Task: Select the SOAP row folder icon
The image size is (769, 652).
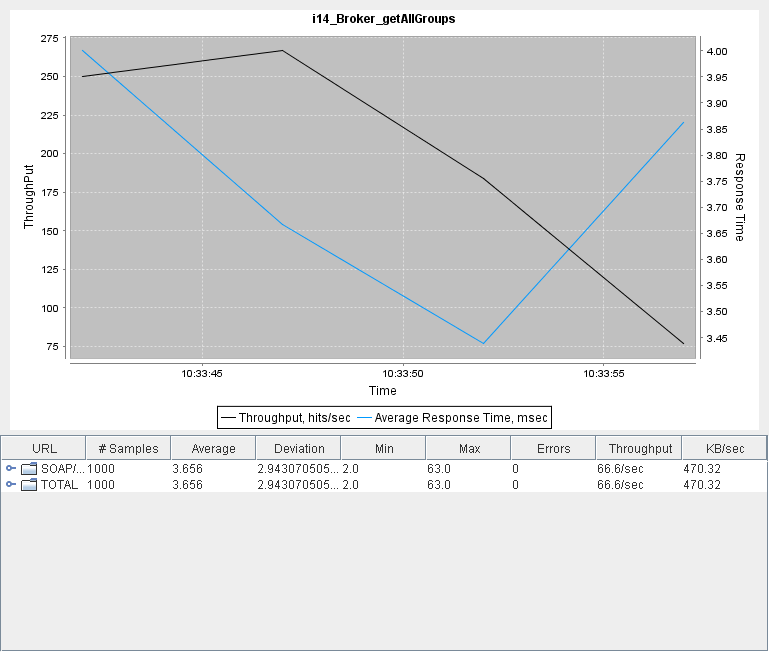Action: coord(29,469)
